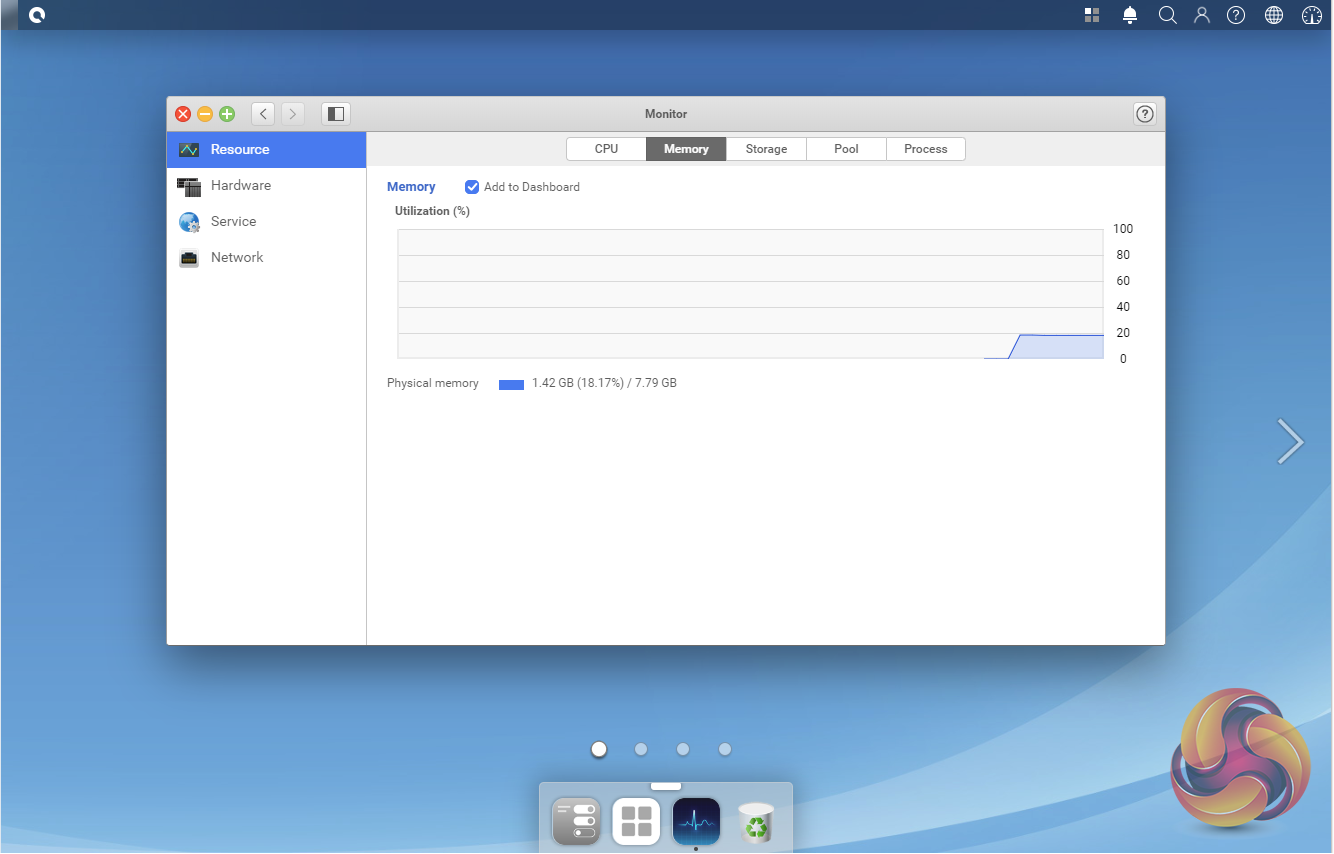Expand the dock handle above the dock
The height and width of the screenshot is (854, 1334).
tap(666, 786)
